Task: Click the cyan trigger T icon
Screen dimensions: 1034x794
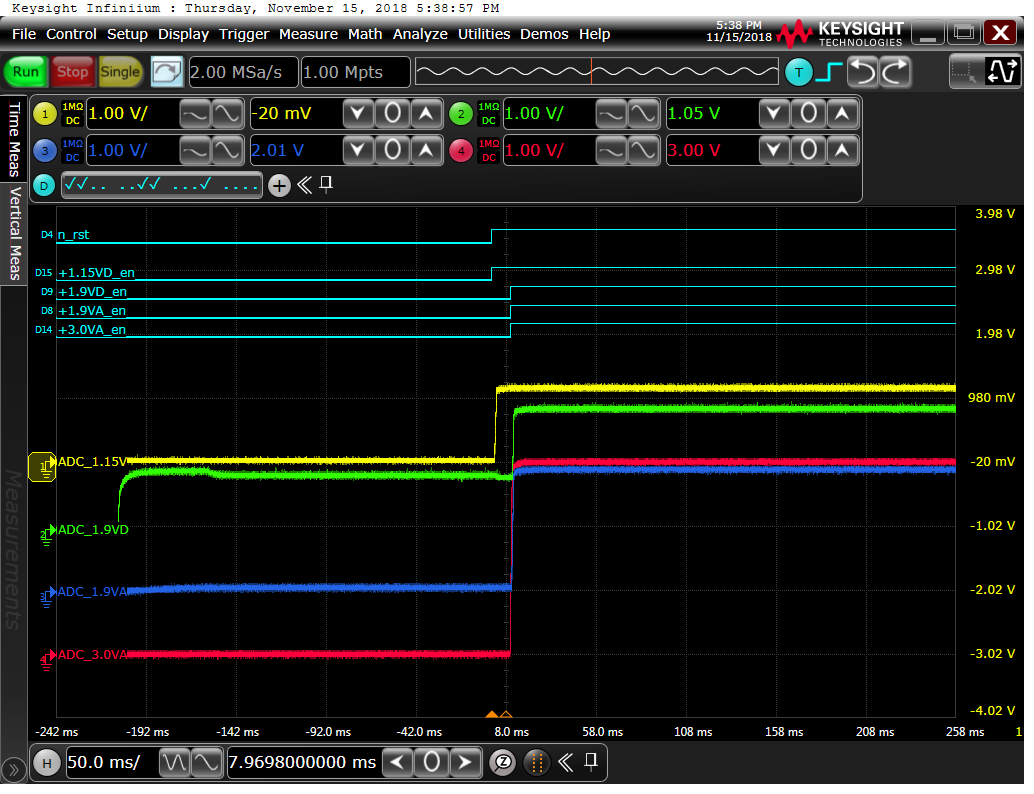Action: pos(799,73)
